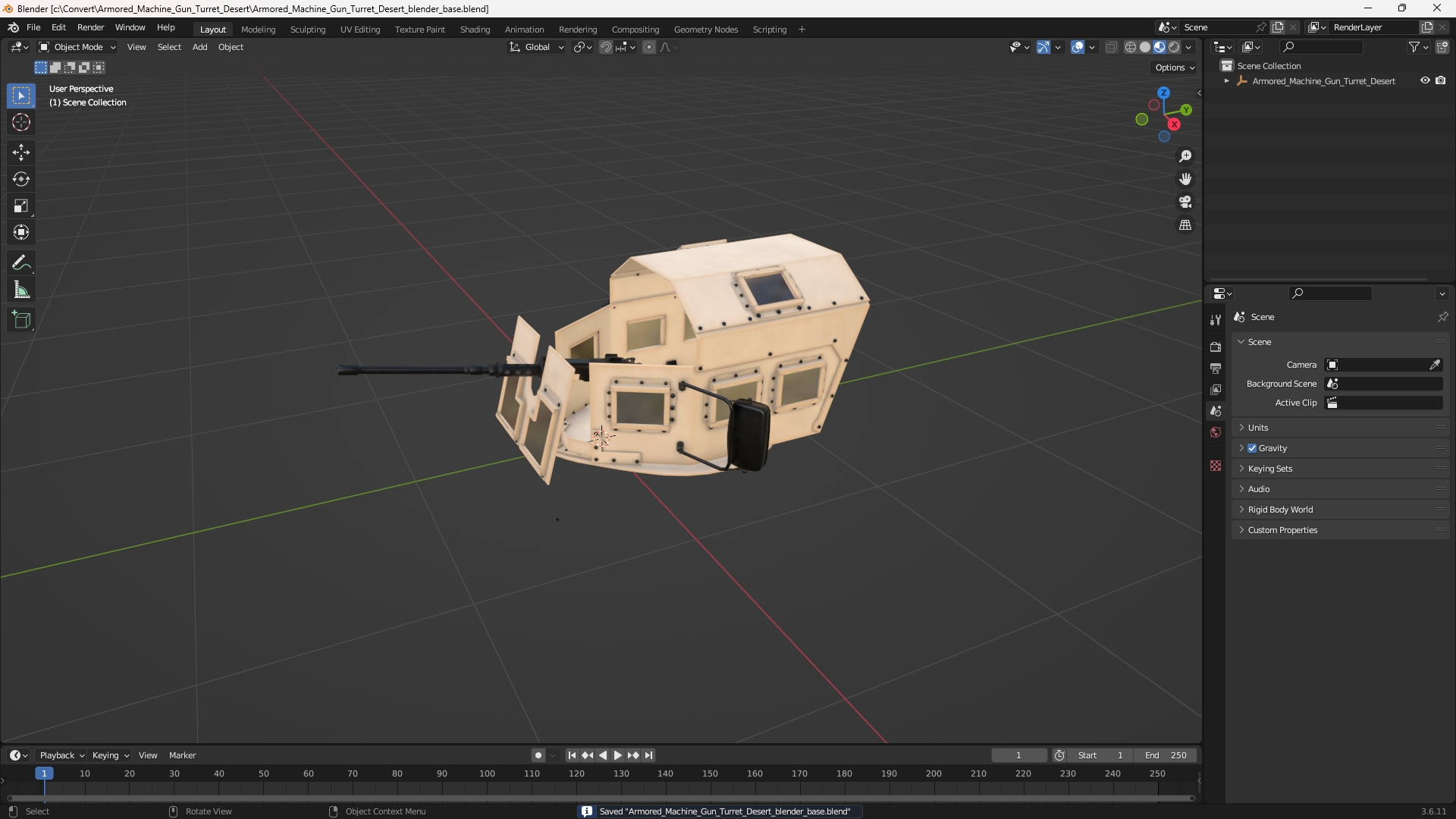The width and height of the screenshot is (1456, 819).
Task: Toggle auto keying record button
Action: pyautogui.click(x=538, y=755)
